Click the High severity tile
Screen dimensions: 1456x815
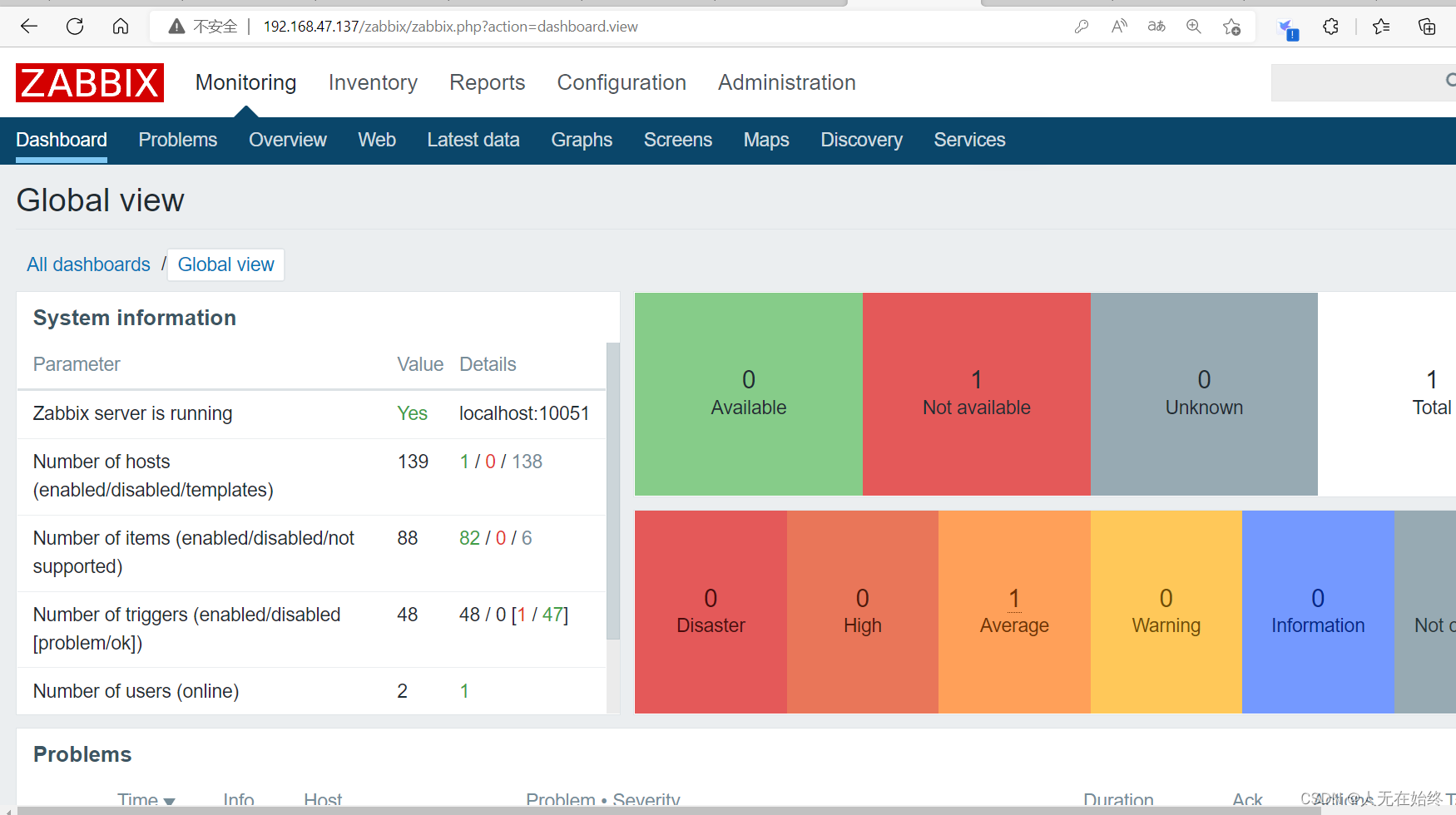863,612
